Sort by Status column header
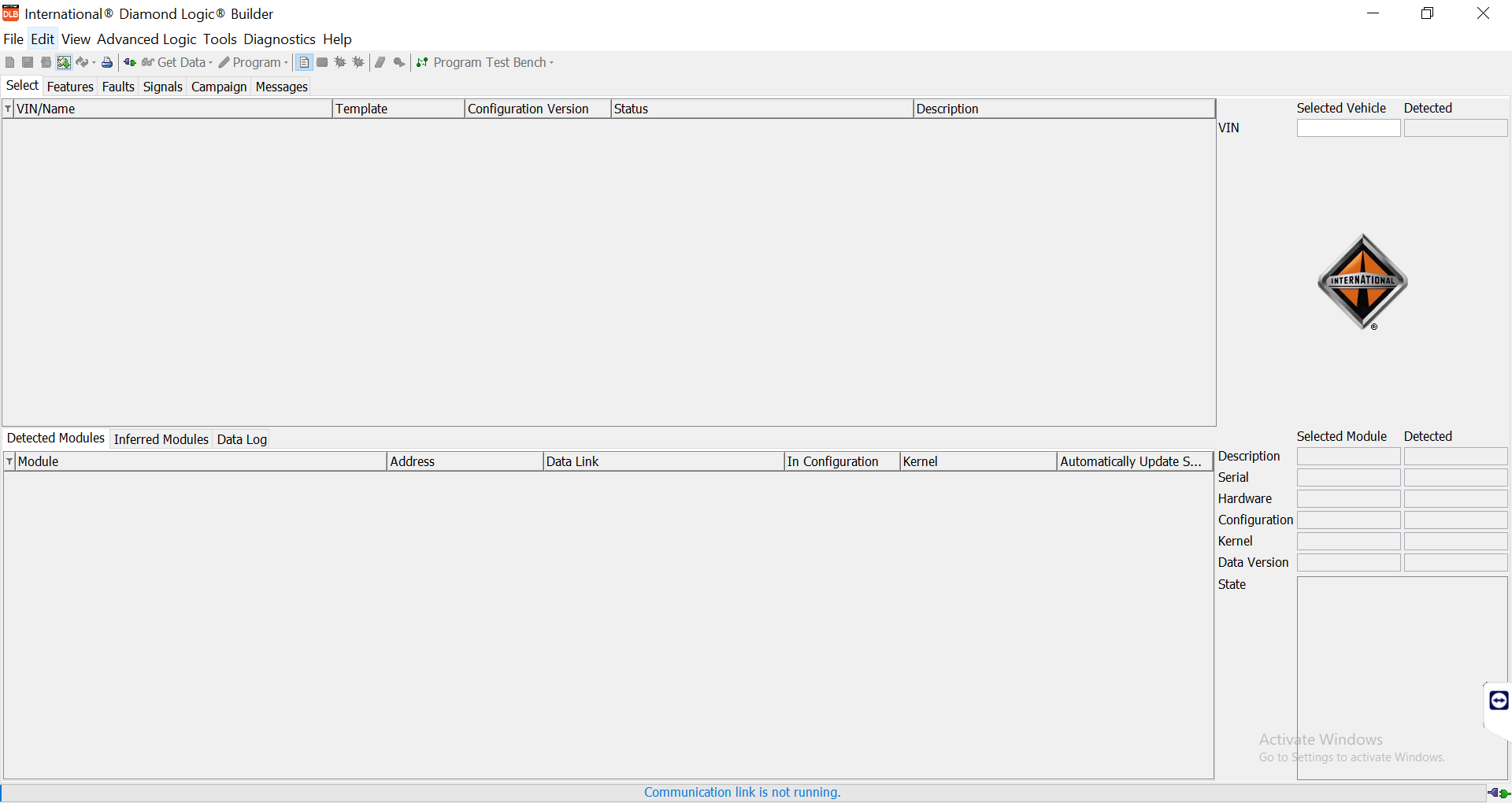1512x803 pixels. click(762, 109)
